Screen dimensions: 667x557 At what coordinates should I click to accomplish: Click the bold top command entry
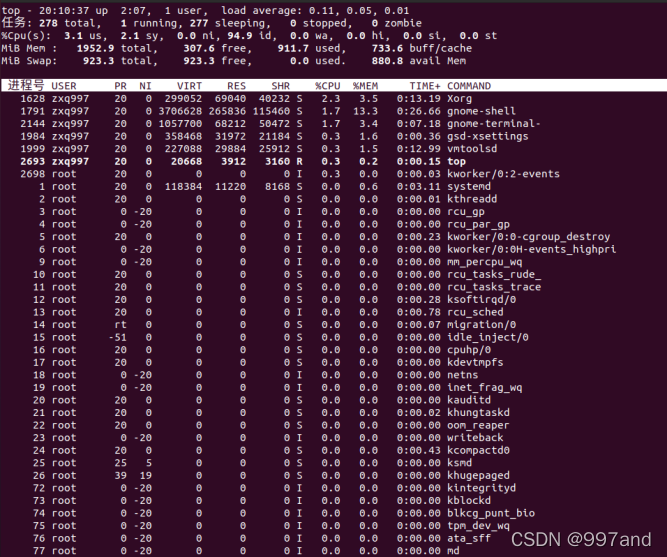(x=456, y=162)
